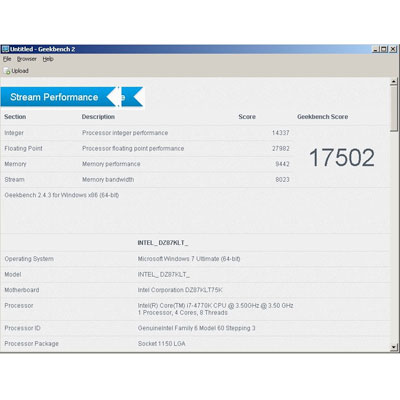Image resolution: width=400 pixels, height=400 pixels.
Task: Click 'Processor integer performance' description
Action: coord(125,133)
